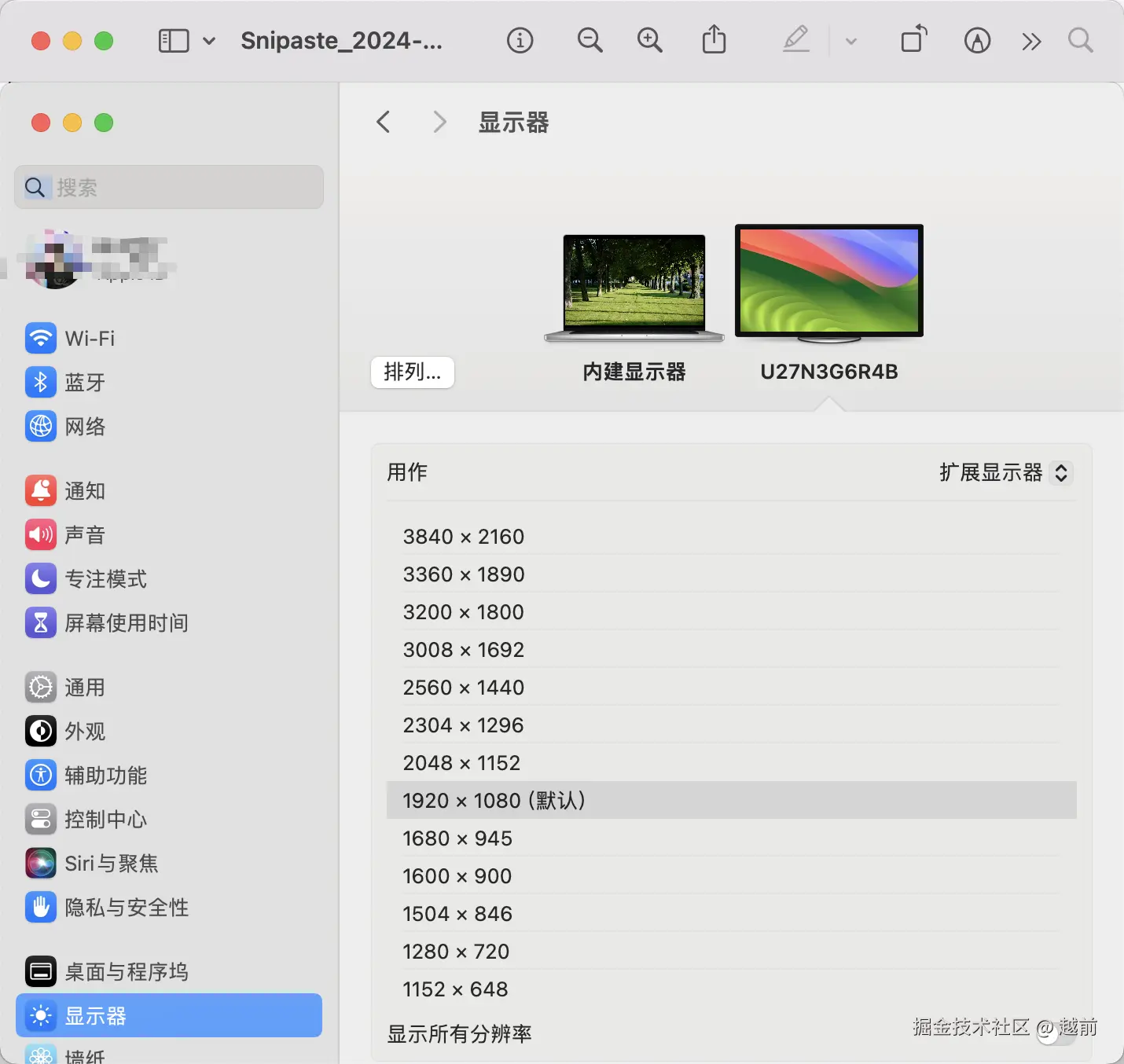Switch to the 1280 × 720 resolution
Viewport: 1124px width, 1064px height.
pos(456,952)
